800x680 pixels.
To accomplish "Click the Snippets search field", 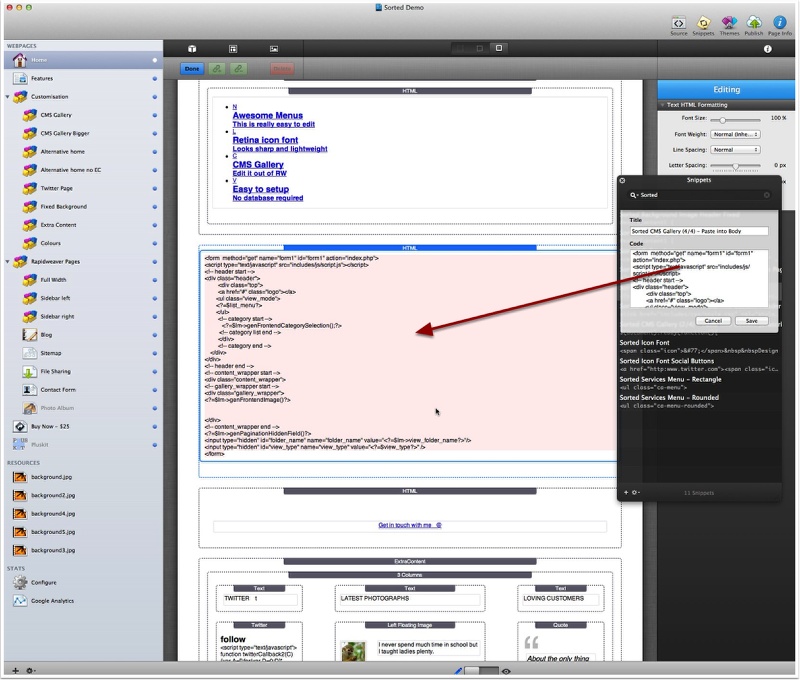I will (x=699, y=195).
